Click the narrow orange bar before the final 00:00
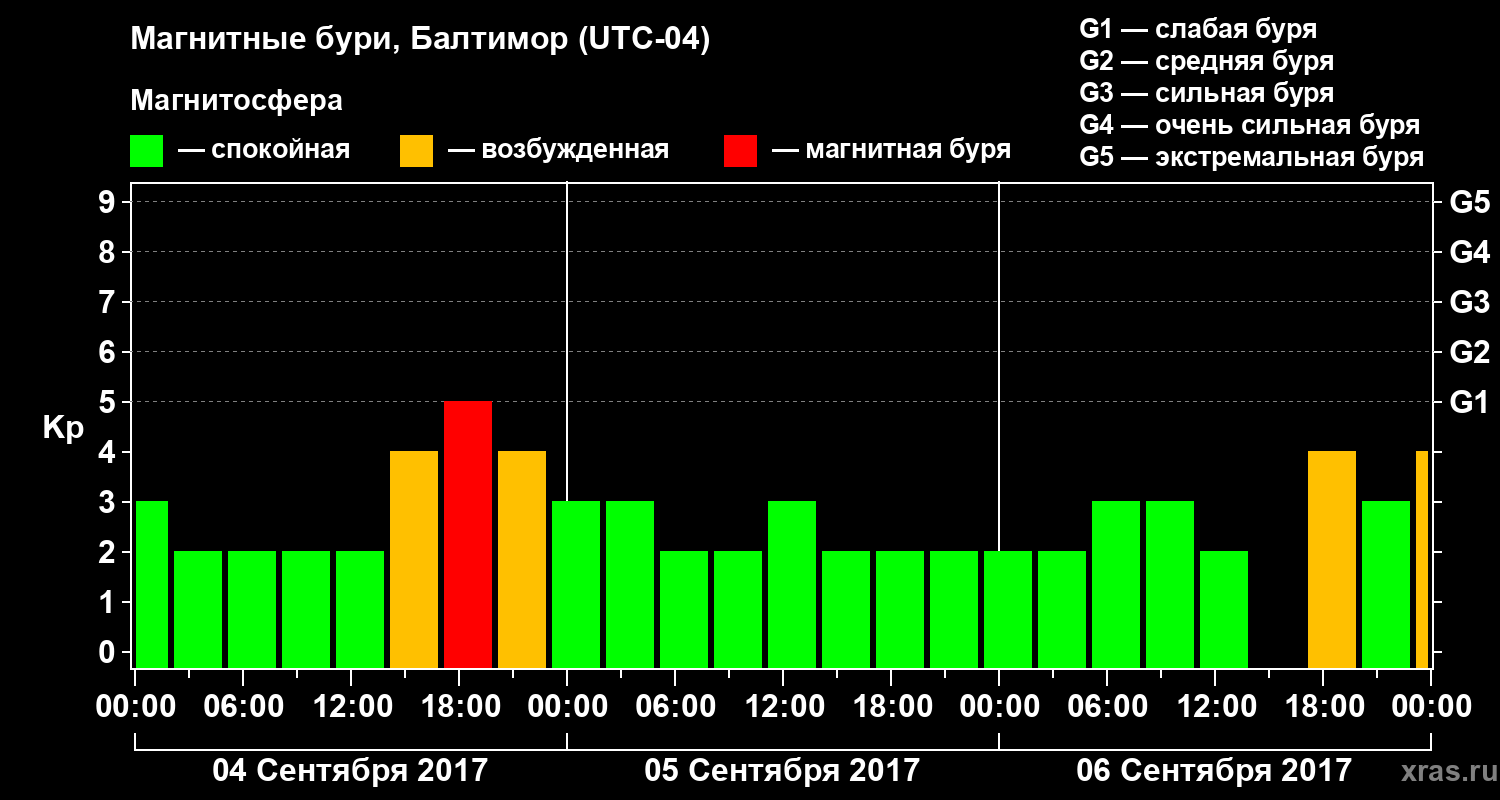 pyautogui.click(x=1422, y=559)
